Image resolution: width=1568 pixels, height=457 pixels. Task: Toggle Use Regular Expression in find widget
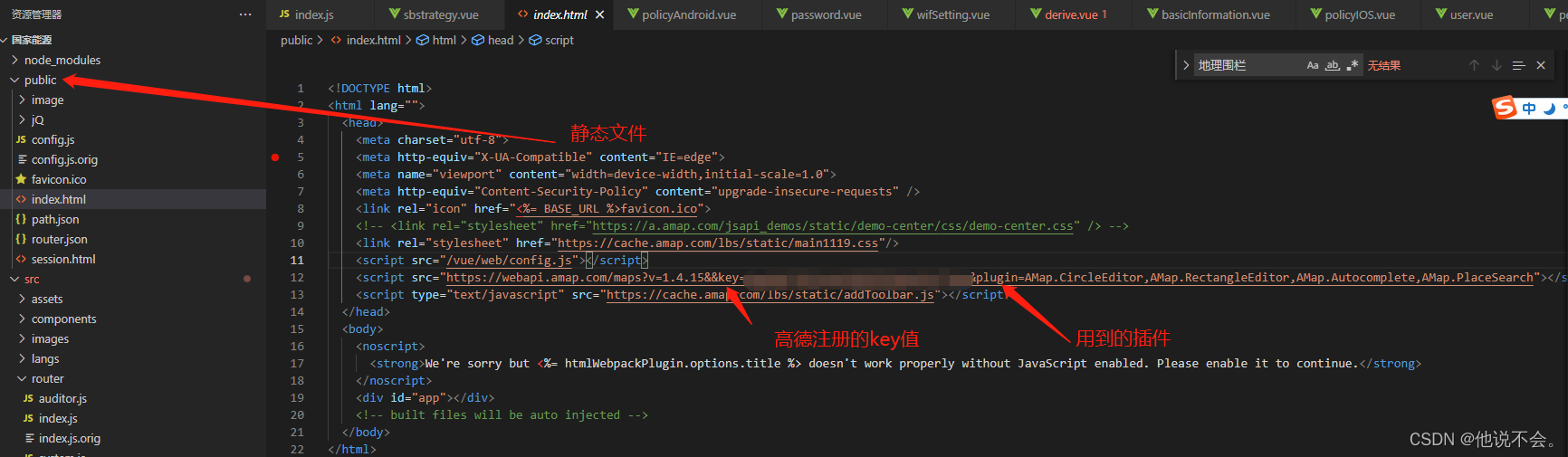[1353, 65]
